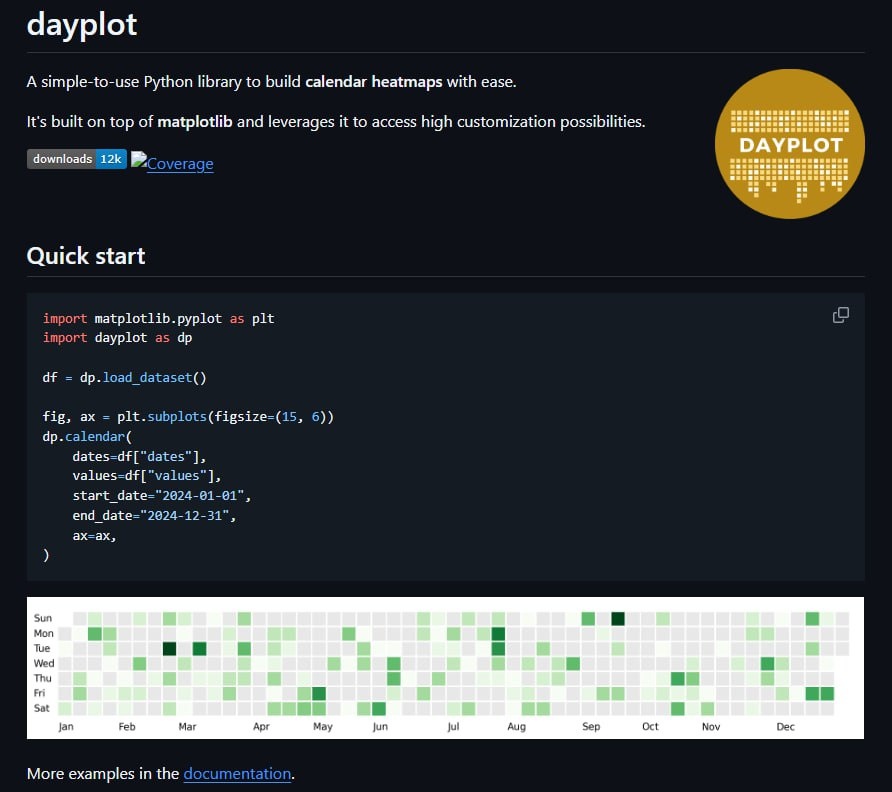The width and height of the screenshot is (892, 792).
Task: Click the 'Oct' month label on the heatmap
Action: coord(650,726)
